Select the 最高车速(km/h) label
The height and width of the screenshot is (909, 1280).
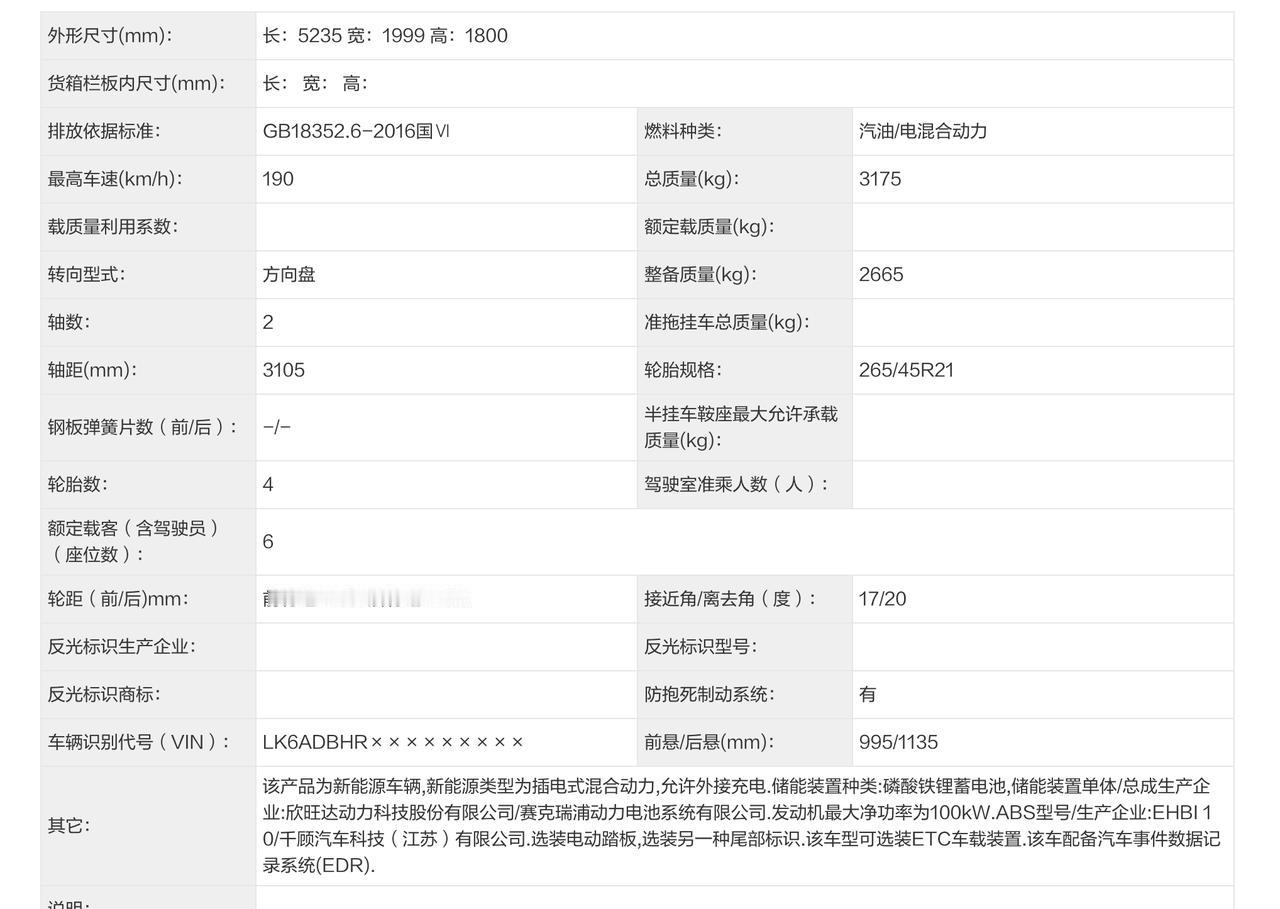(x=115, y=179)
